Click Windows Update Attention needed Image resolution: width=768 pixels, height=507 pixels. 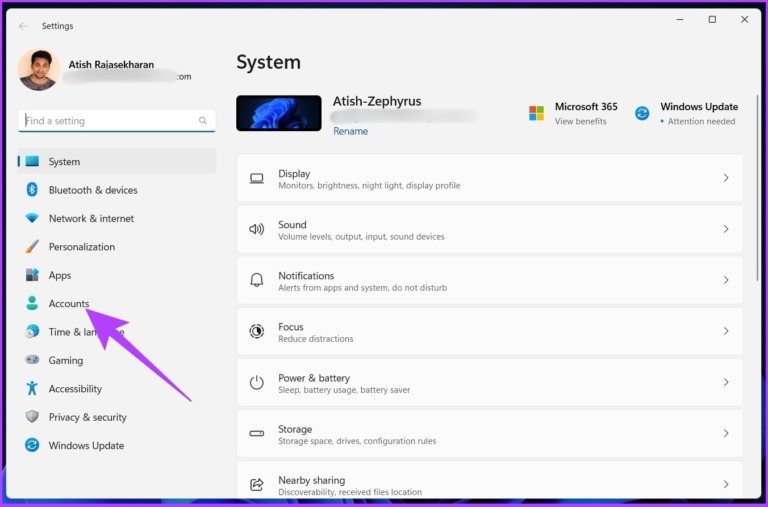701,121
